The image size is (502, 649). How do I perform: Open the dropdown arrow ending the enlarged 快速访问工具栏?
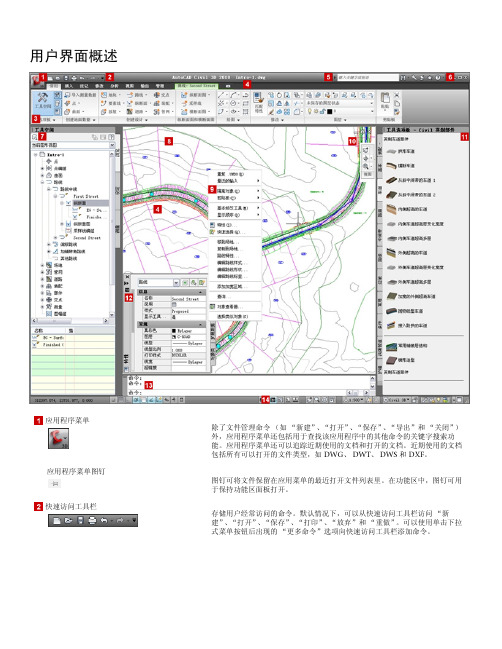pyautogui.click(x=134, y=520)
